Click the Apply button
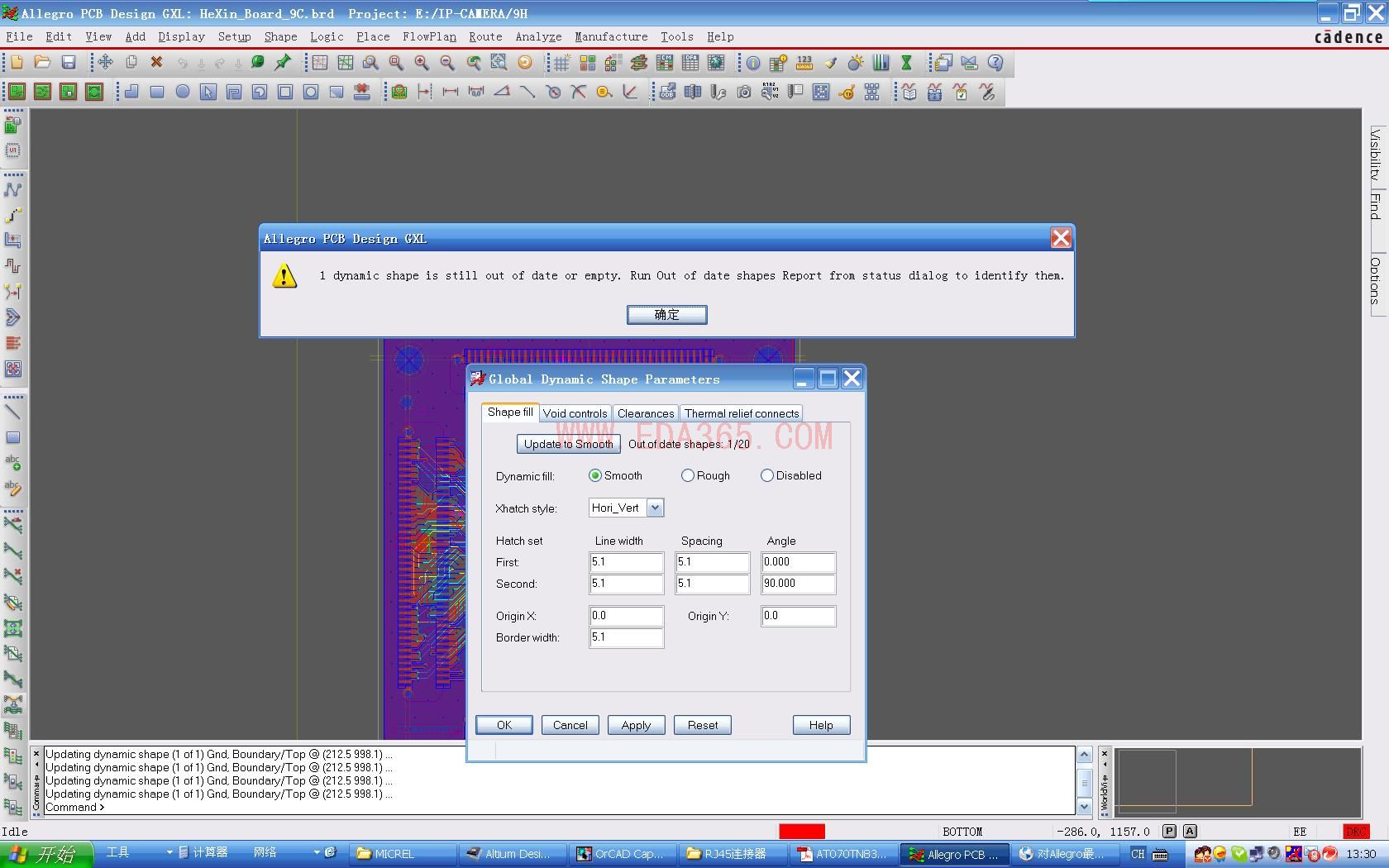This screenshot has height=868, width=1389. 636,725
